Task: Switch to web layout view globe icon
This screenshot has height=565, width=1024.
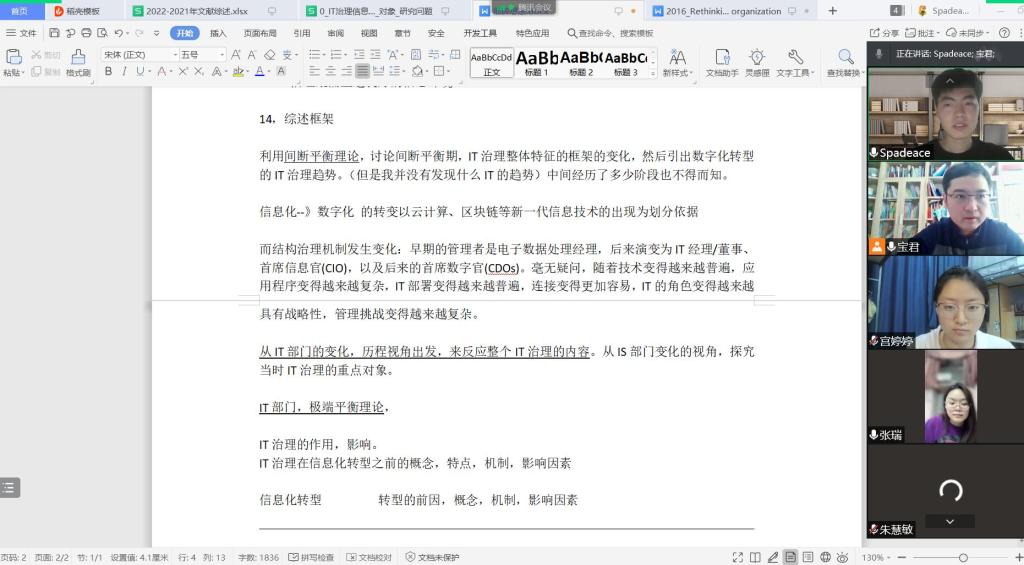Action: [x=825, y=557]
